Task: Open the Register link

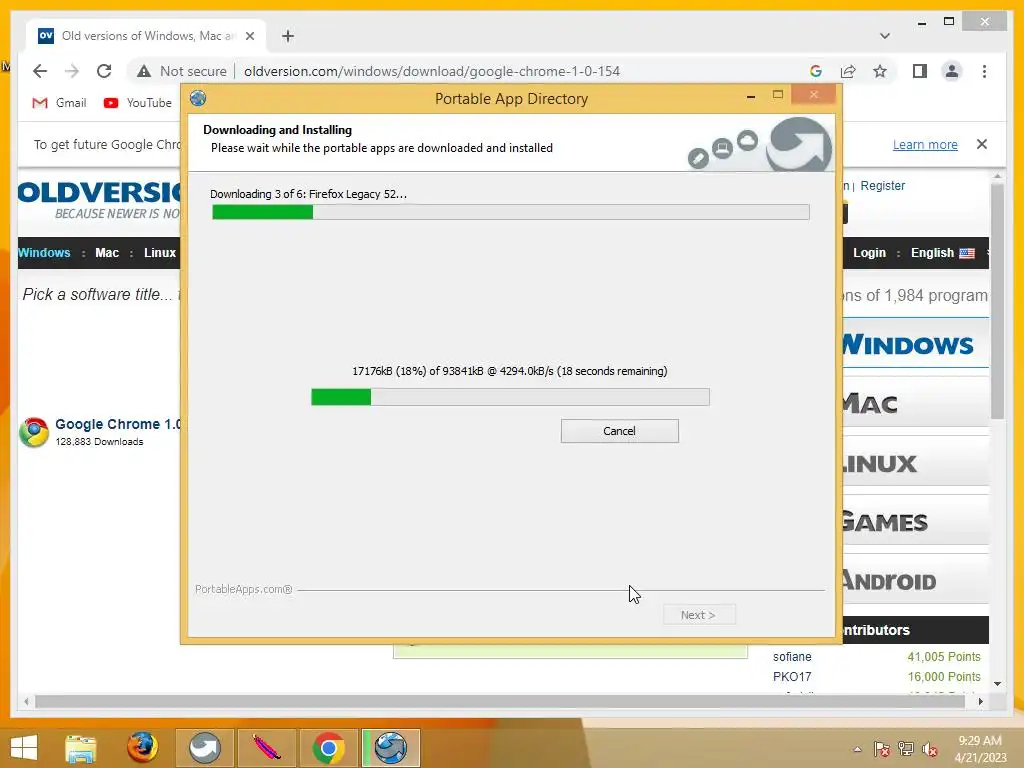Action: point(882,185)
